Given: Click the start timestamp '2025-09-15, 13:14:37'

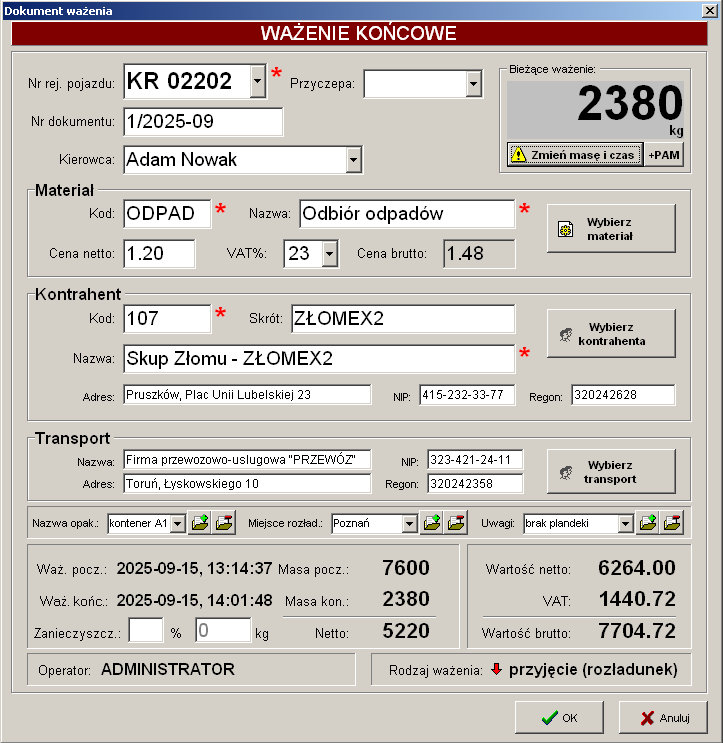Looking at the screenshot, I should (194, 568).
